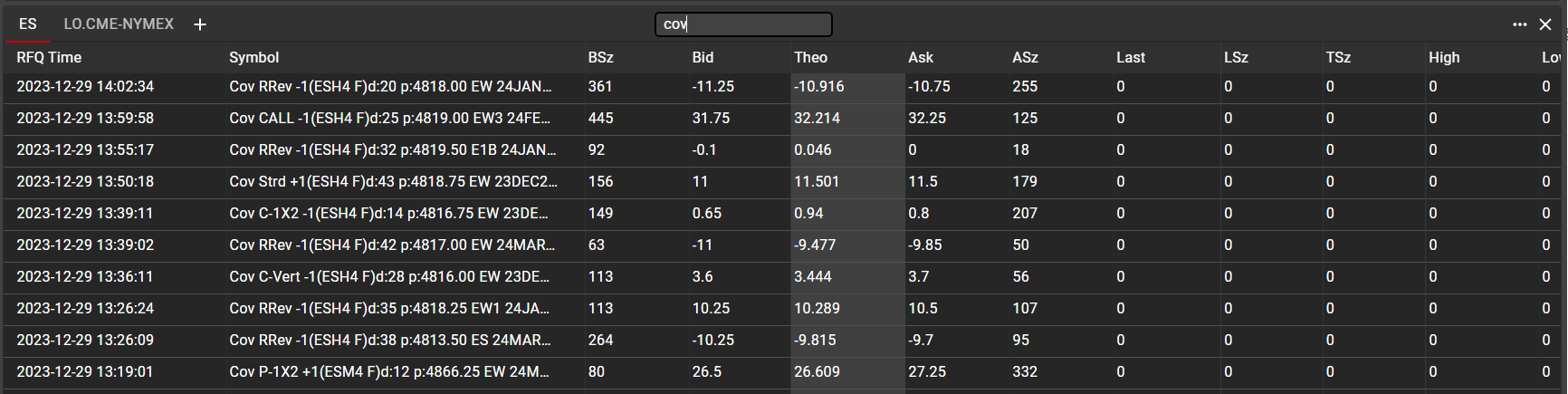
Task: Switch to the LO.CME-NYMEX tab
Action: click(119, 24)
